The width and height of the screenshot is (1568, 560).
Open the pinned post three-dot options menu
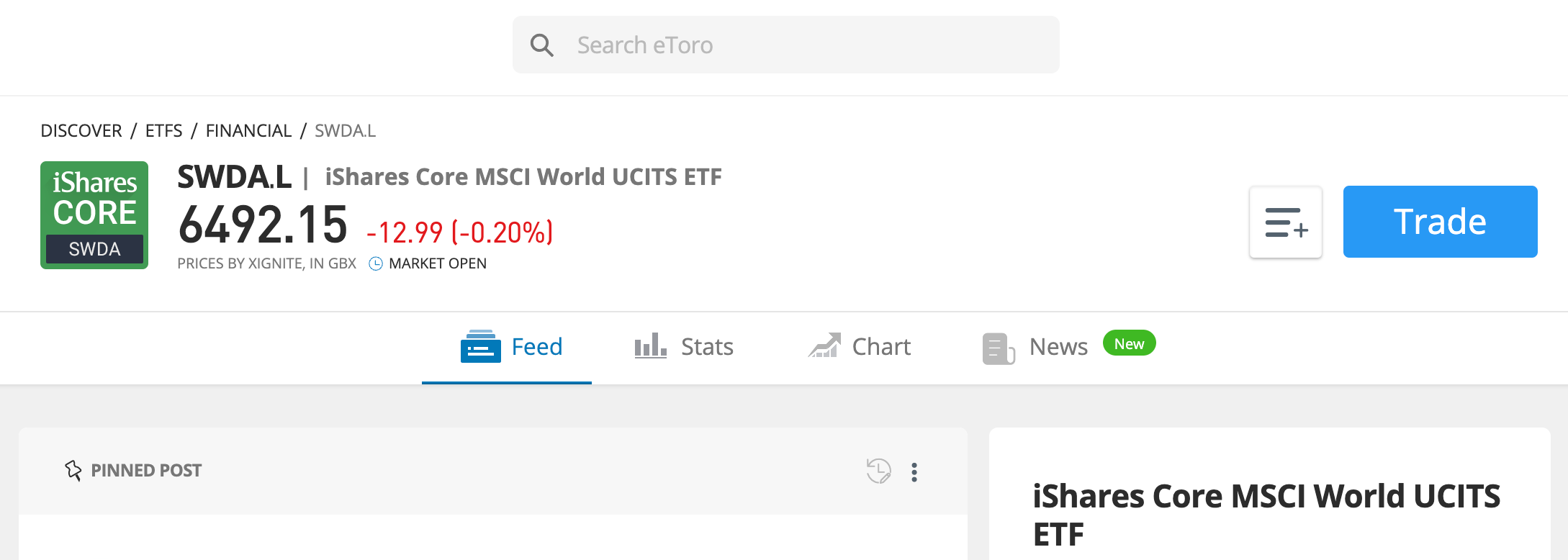tap(915, 472)
